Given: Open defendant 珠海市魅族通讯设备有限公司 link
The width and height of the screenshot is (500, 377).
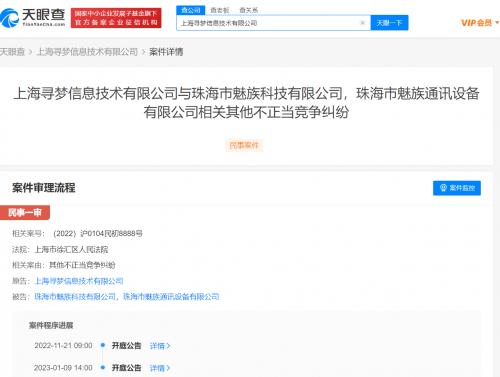Looking at the screenshot, I should click(x=171, y=296).
